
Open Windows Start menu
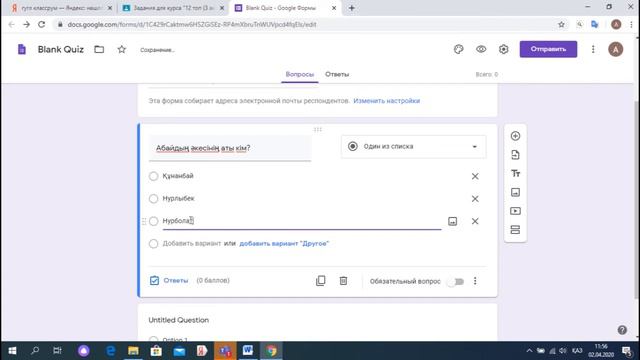coord(12,351)
